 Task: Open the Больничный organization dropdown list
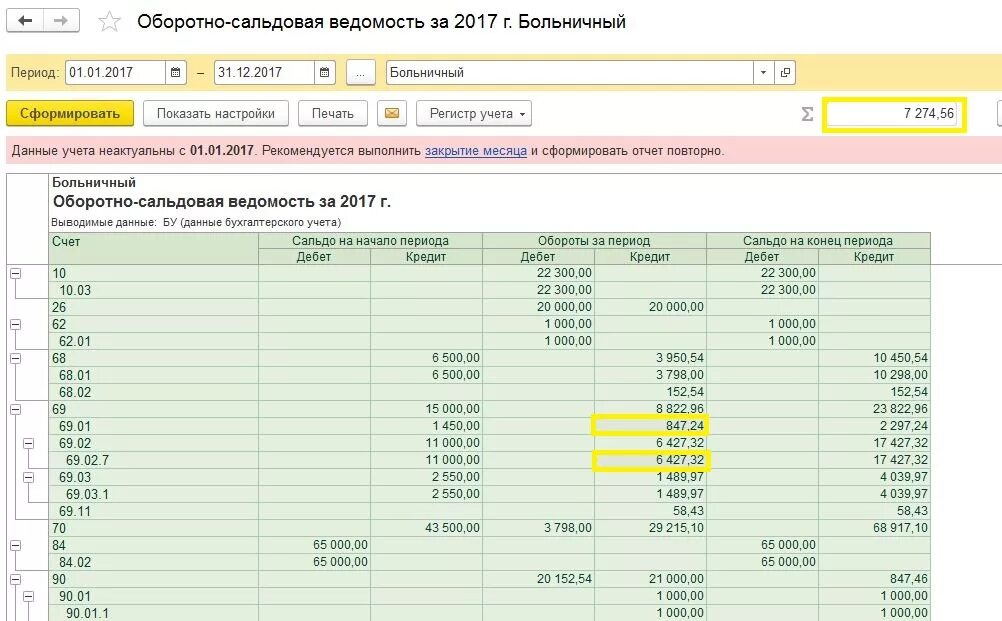763,72
